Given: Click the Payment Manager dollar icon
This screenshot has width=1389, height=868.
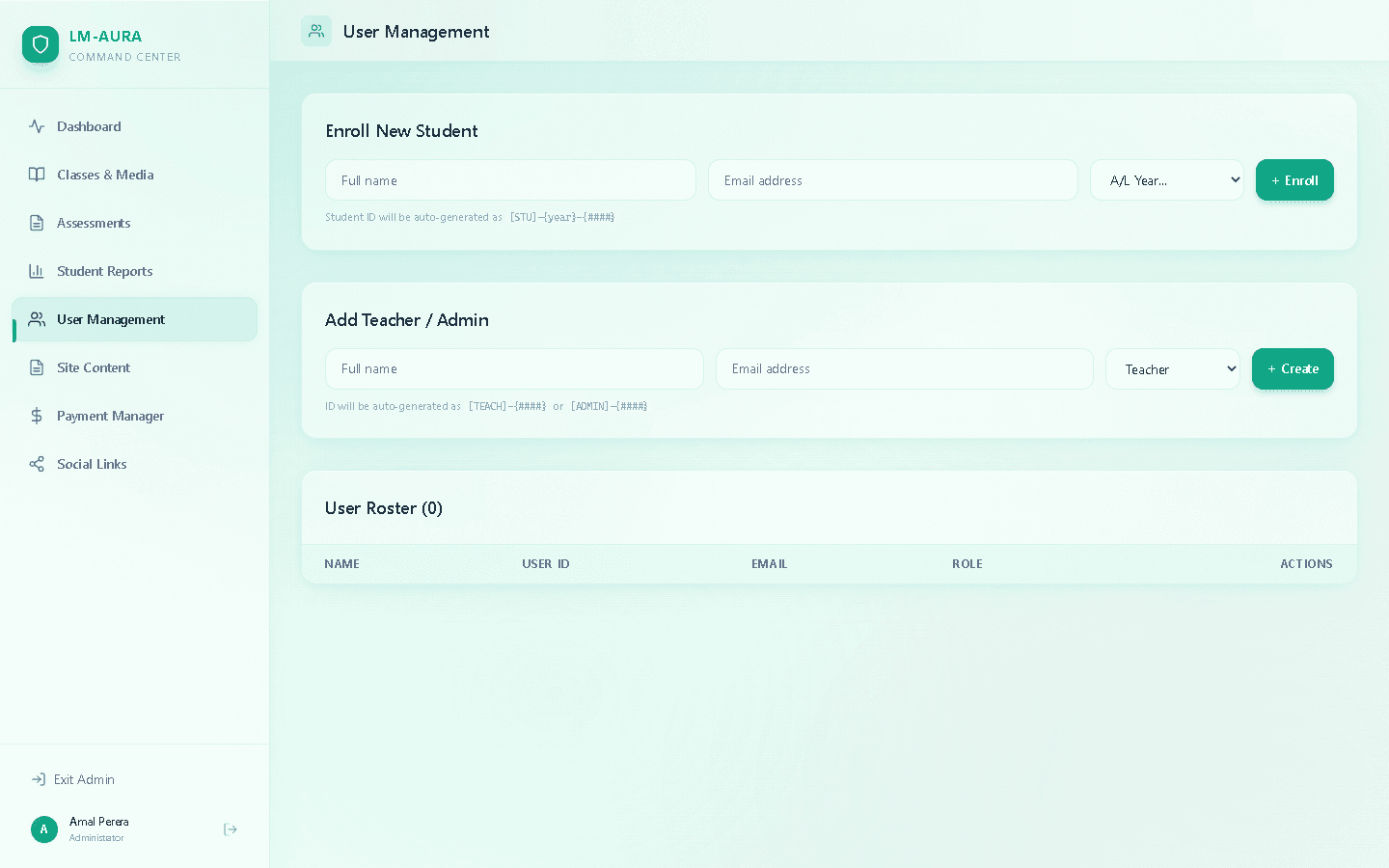Looking at the screenshot, I should pos(37,416).
